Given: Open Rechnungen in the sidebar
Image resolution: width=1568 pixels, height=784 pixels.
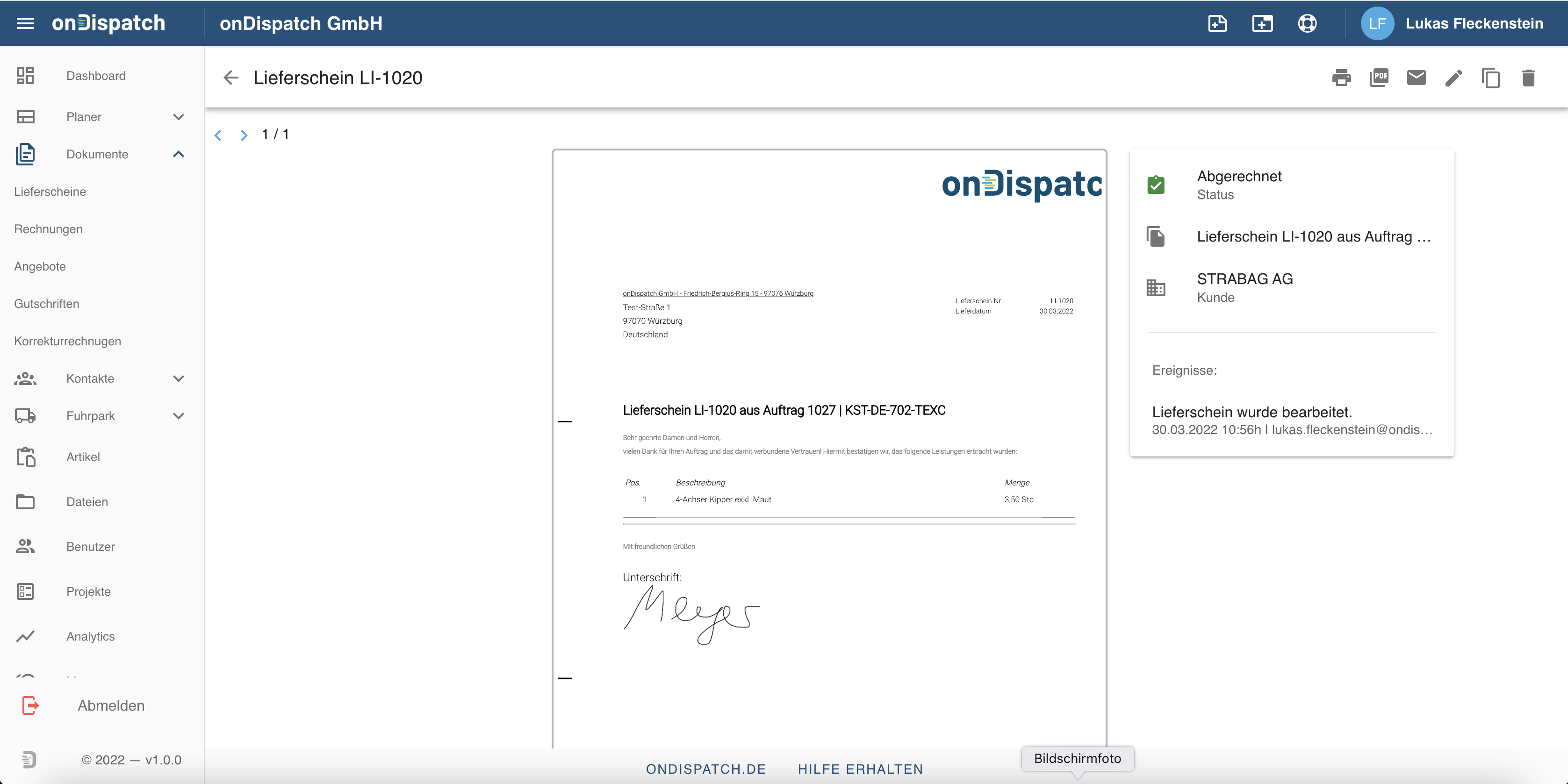Looking at the screenshot, I should (49, 228).
